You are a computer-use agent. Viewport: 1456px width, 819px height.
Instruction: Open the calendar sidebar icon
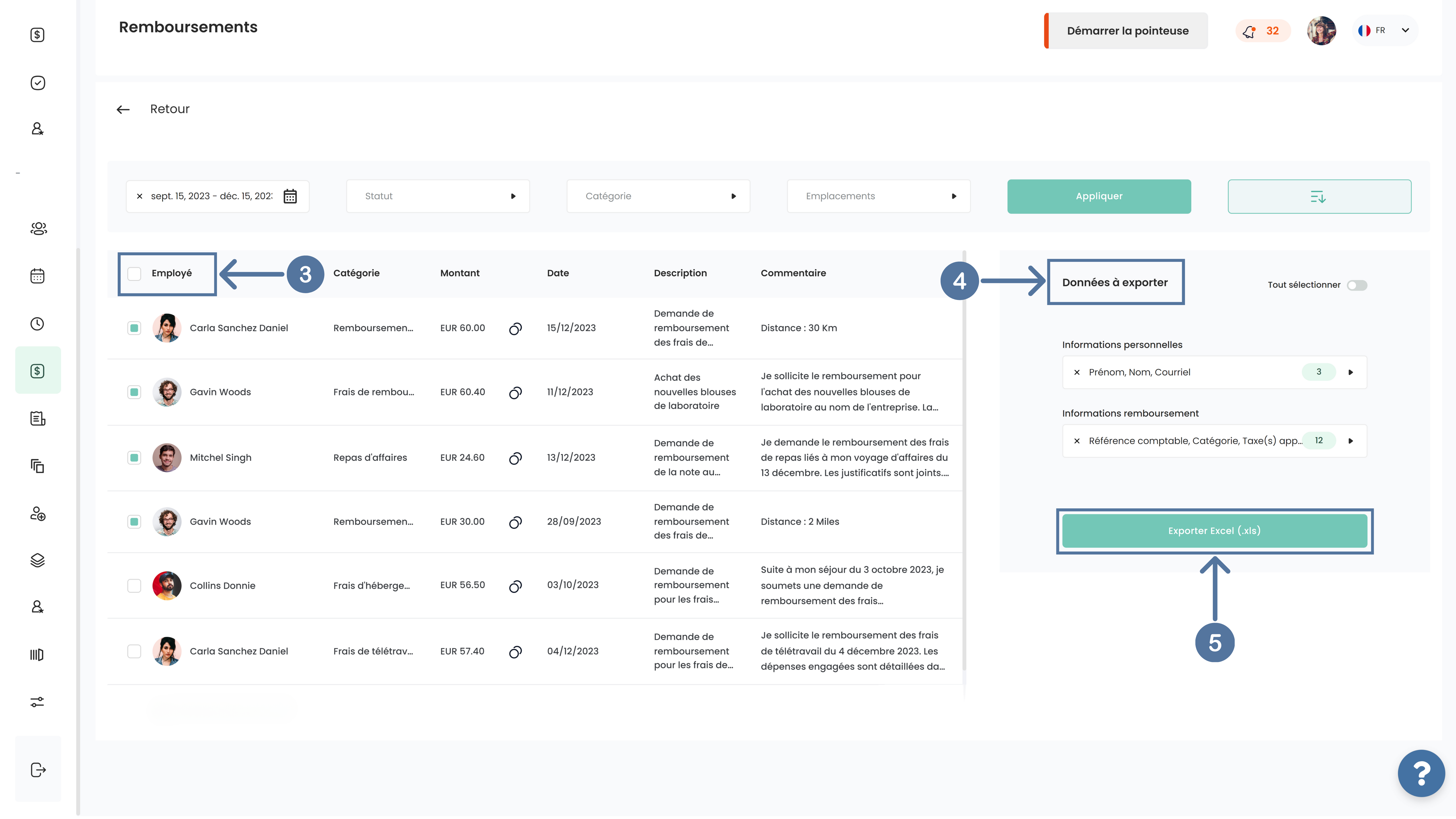click(37, 276)
